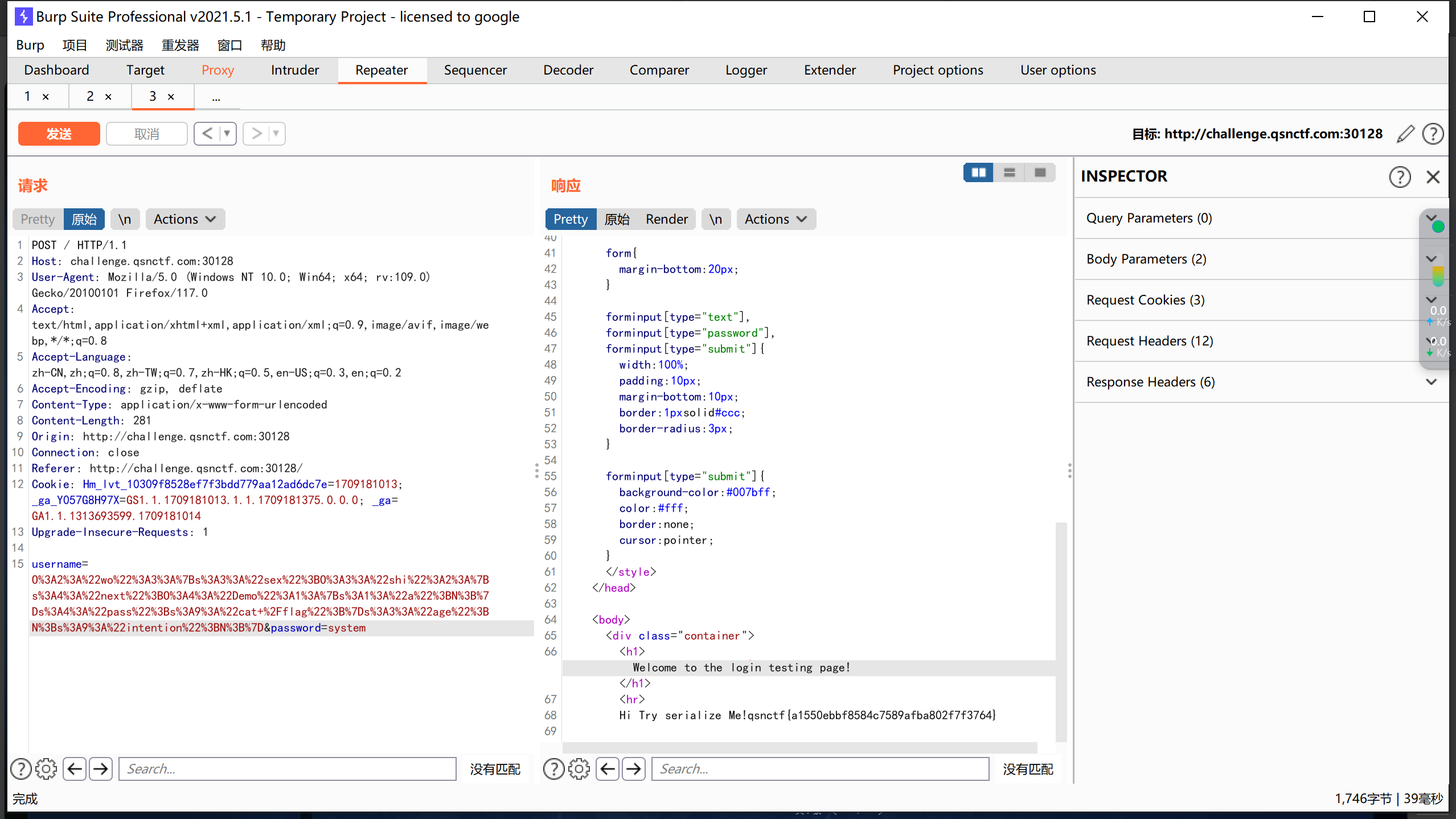Open request search help icon
The height and width of the screenshot is (819, 1456).
coord(21,769)
